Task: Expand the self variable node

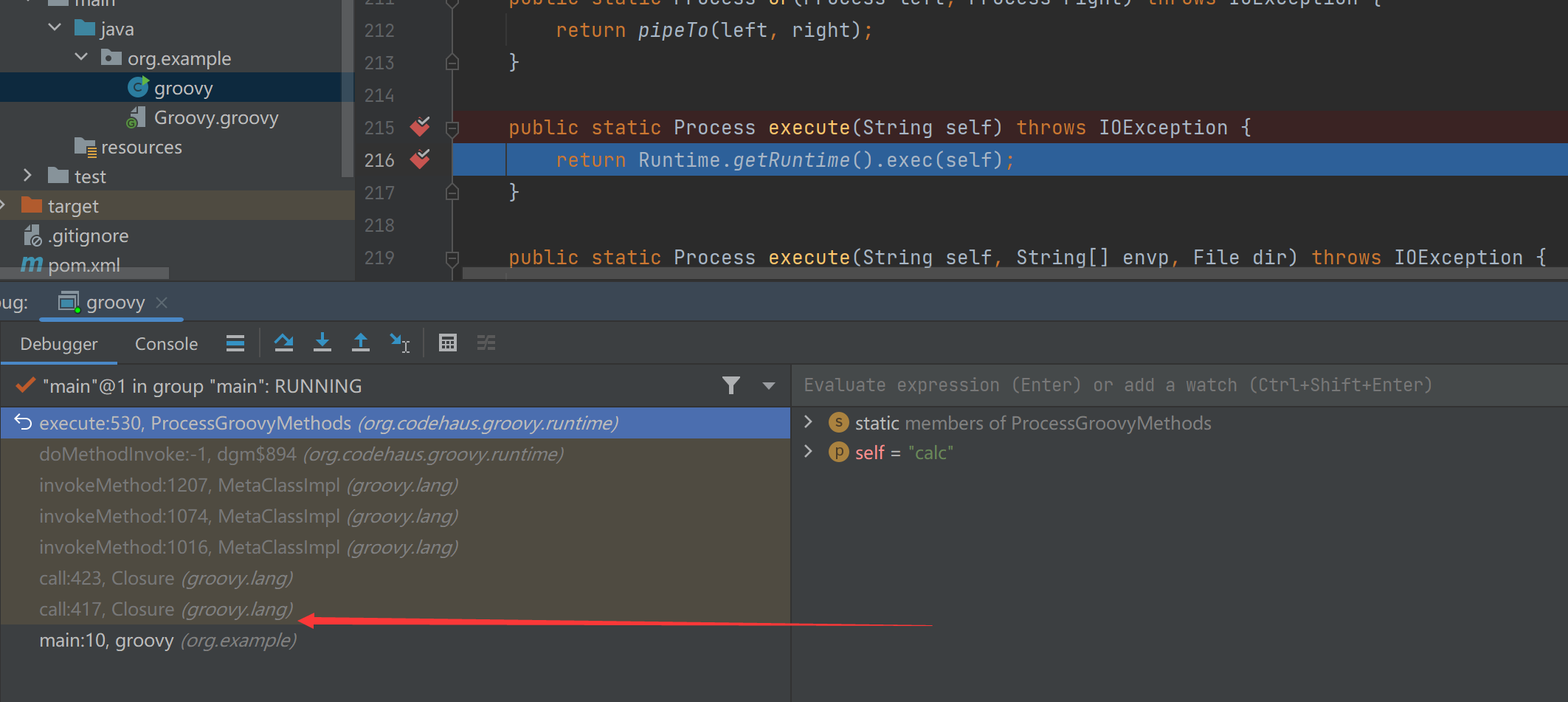Action: [x=808, y=452]
